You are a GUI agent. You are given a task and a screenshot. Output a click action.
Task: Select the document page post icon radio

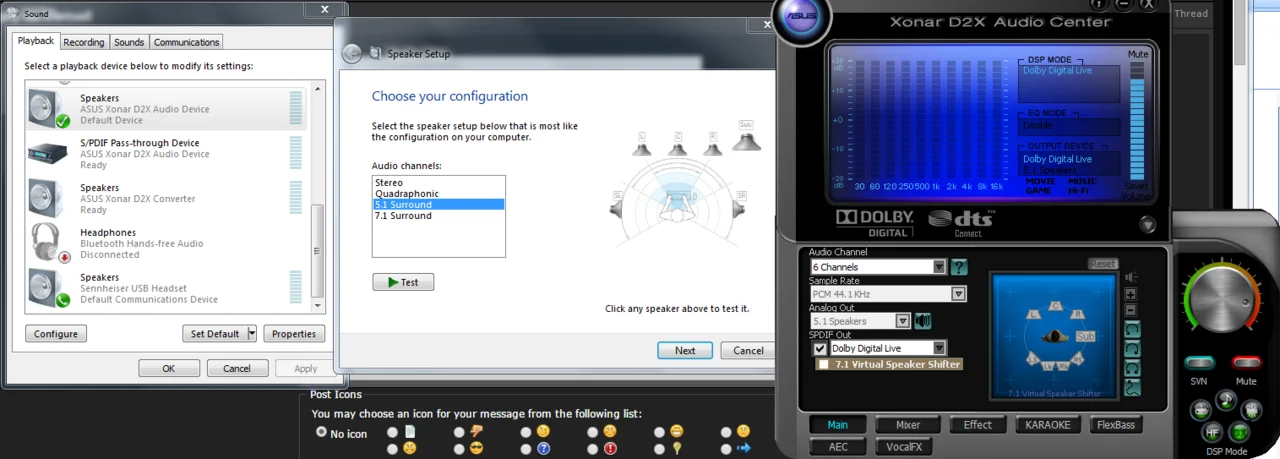pyautogui.click(x=392, y=433)
